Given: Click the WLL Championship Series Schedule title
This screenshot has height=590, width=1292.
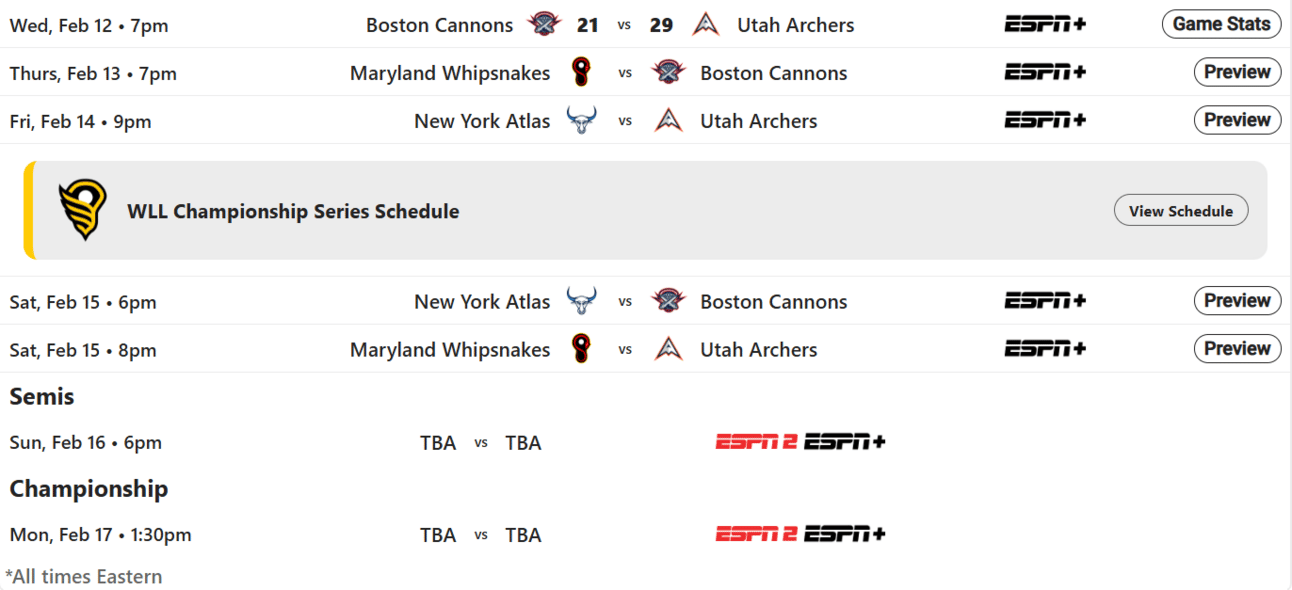Looking at the screenshot, I should coord(293,211).
